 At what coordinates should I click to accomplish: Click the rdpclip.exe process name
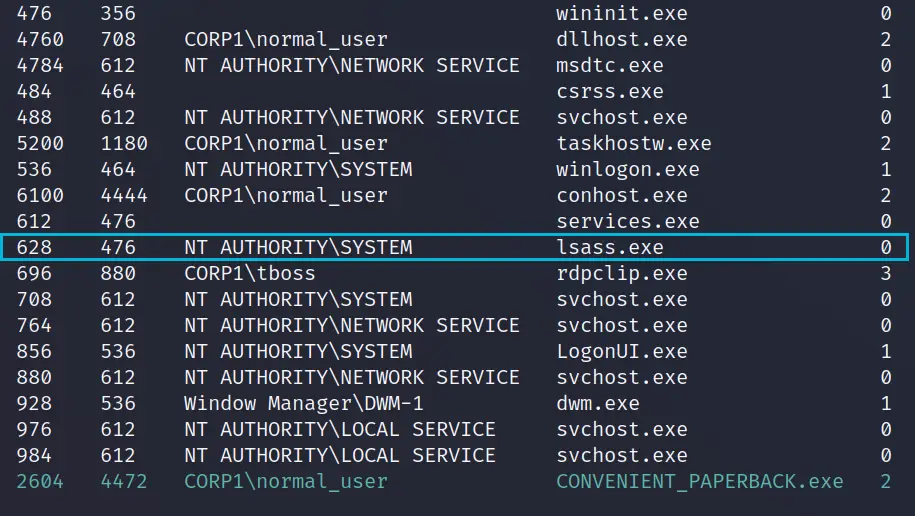coord(621,273)
